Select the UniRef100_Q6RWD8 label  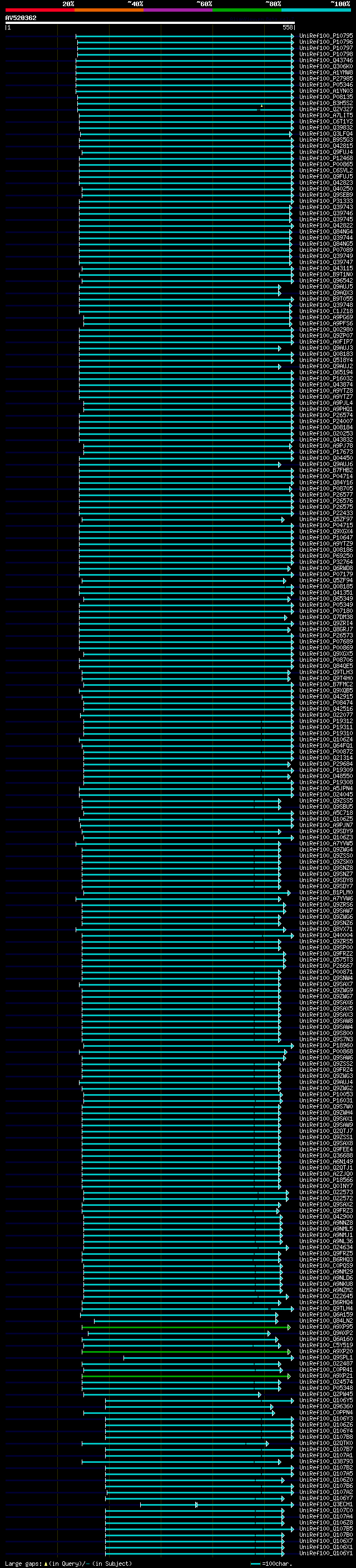pyautogui.click(x=326, y=568)
